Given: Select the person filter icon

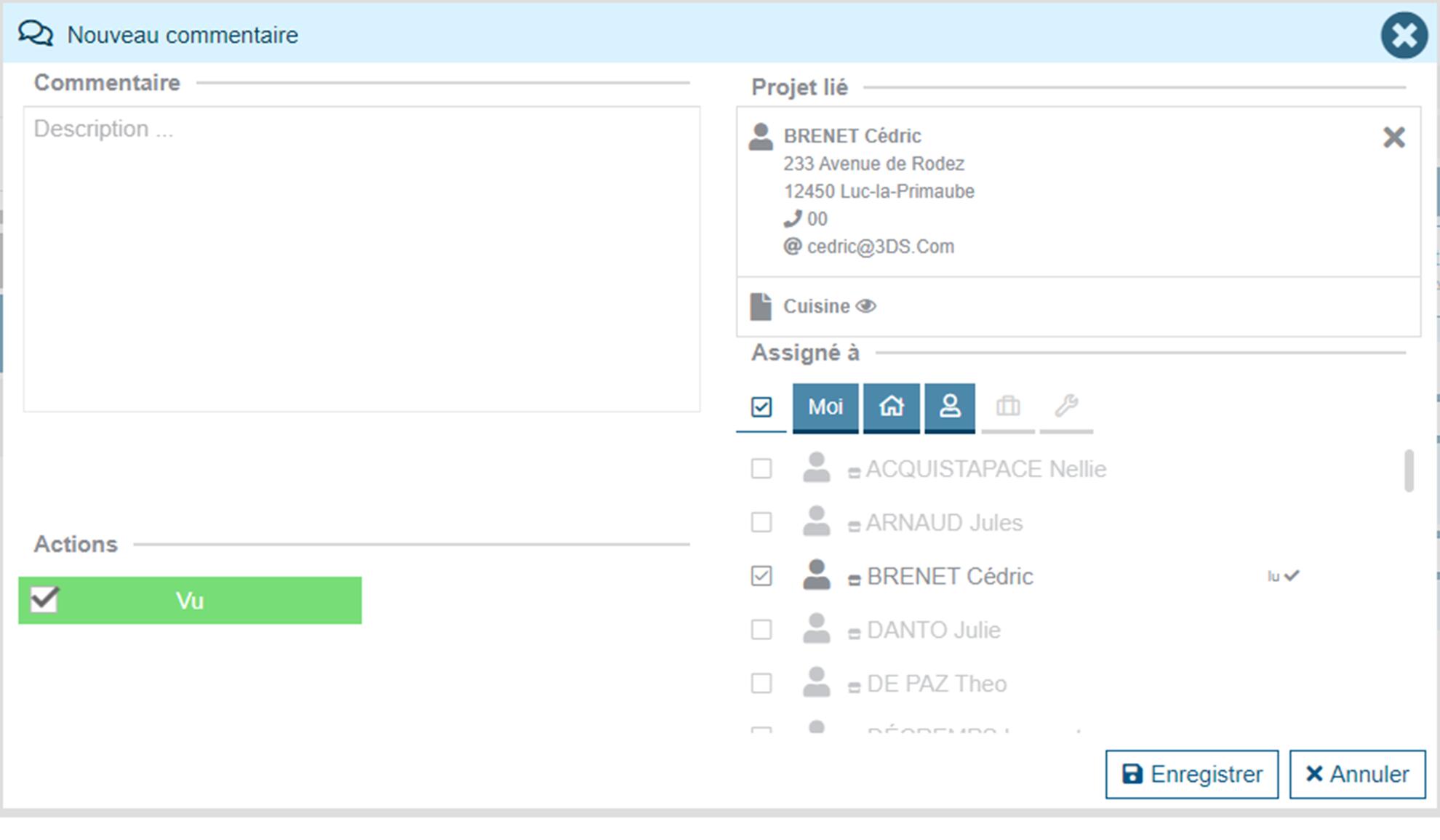Looking at the screenshot, I should point(949,407).
